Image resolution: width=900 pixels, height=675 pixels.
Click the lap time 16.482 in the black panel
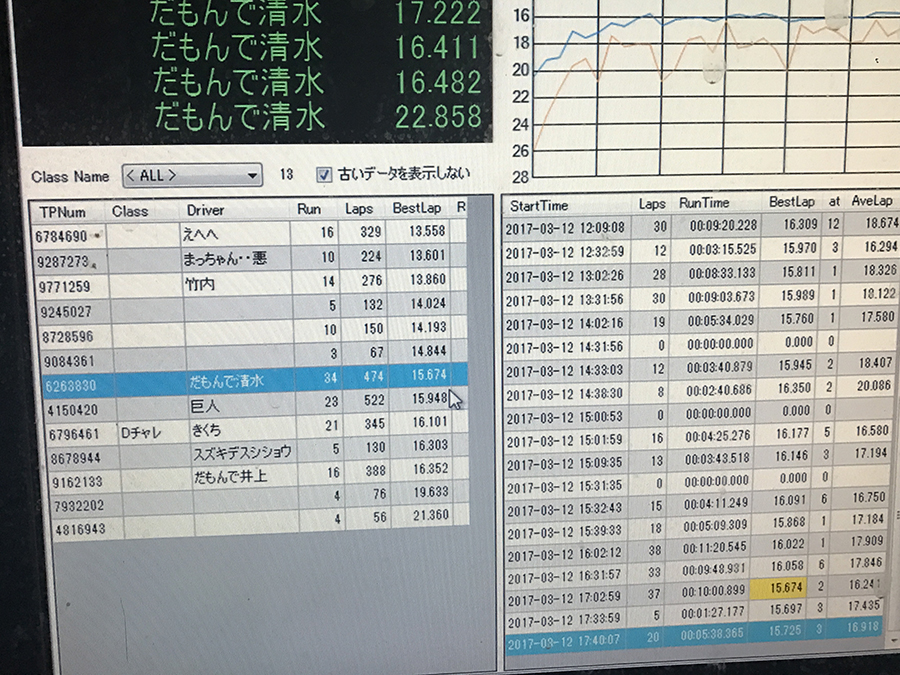point(439,83)
